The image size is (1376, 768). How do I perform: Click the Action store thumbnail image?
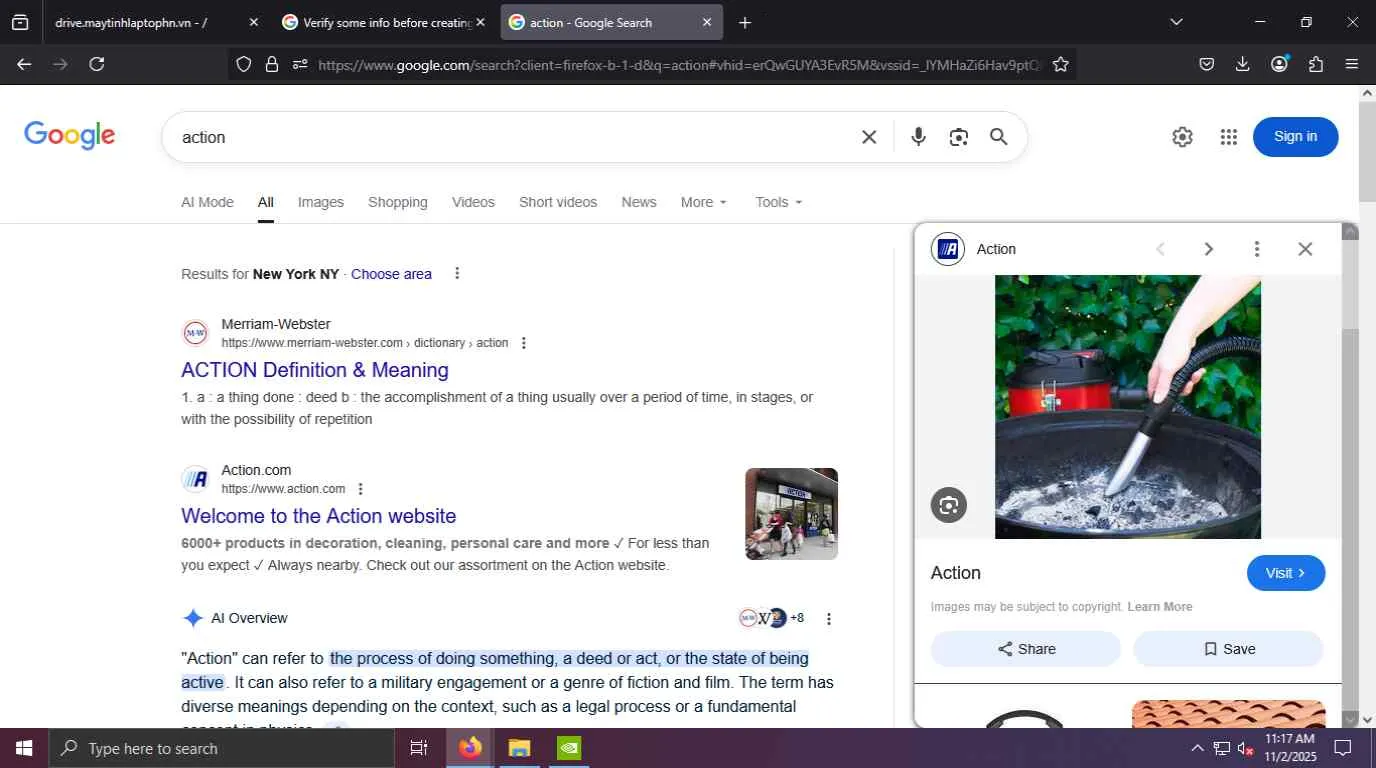791,514
